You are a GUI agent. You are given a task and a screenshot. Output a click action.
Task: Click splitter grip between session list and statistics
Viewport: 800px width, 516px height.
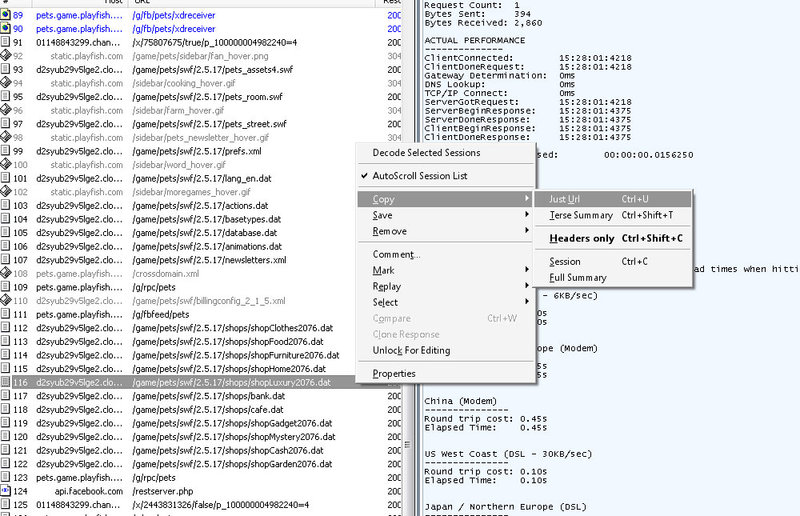click(407, 445)
